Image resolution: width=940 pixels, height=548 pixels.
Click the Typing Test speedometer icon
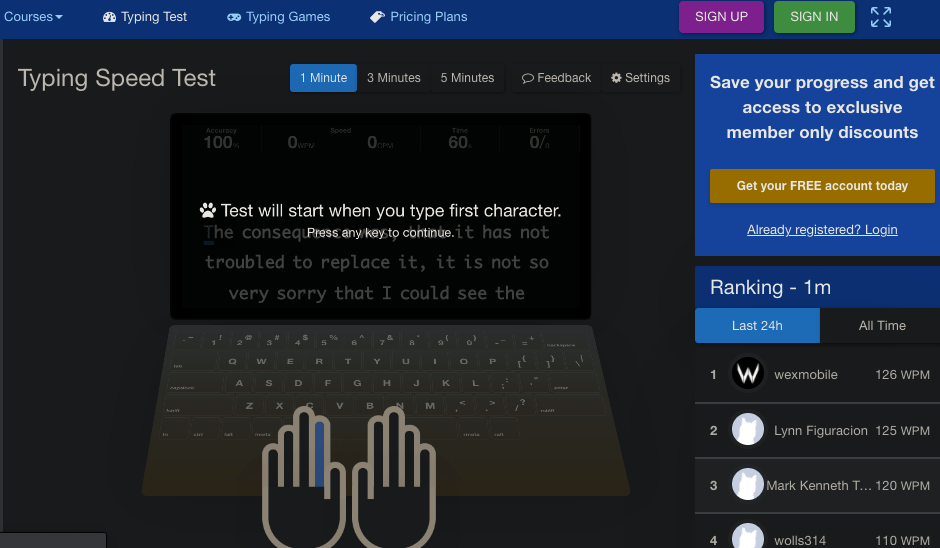109,17
